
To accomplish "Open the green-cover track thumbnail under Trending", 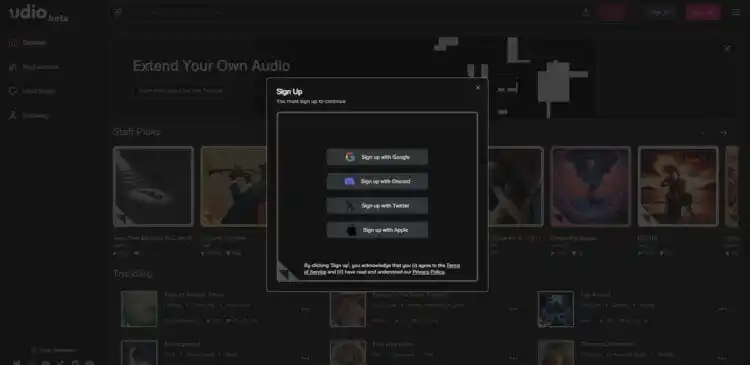I will (x=139, y=309).
